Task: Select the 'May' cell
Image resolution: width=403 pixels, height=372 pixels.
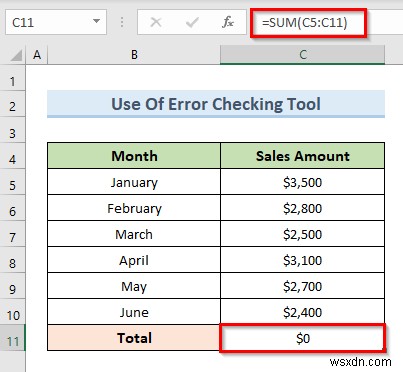Action: [134, 286]
